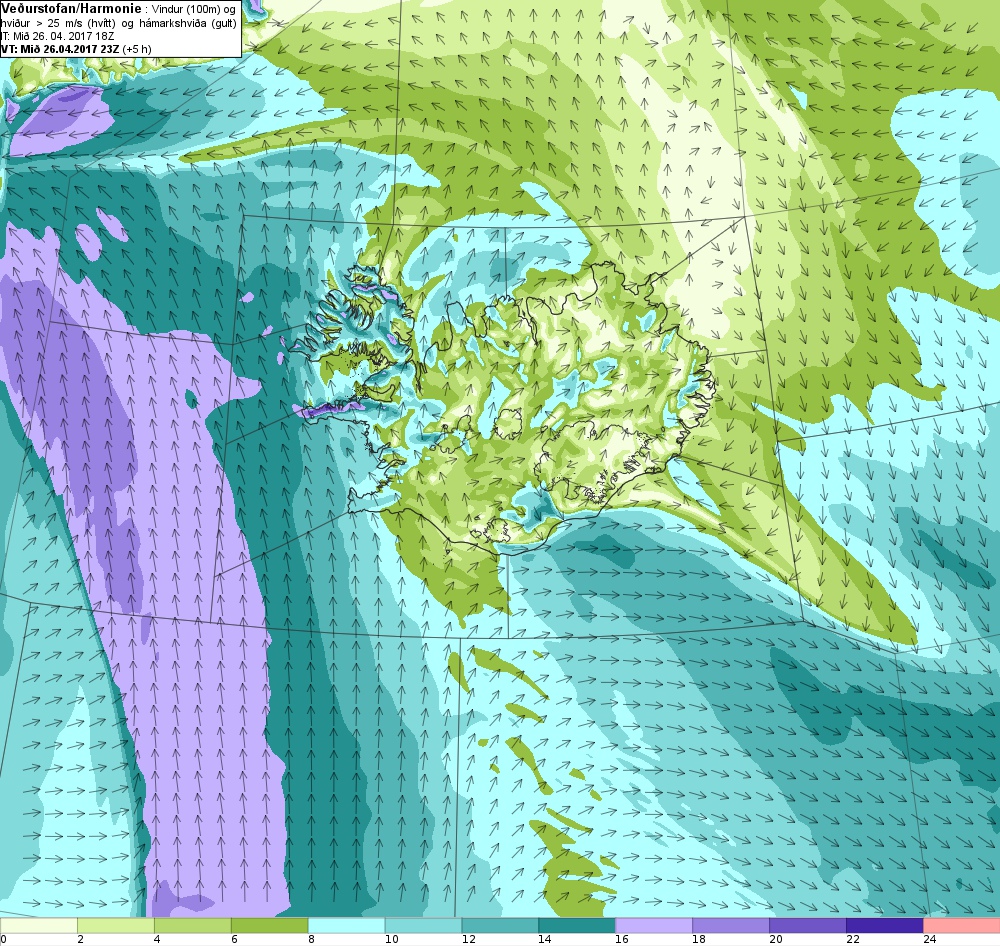Click the legend scale label "22"
This screenshot has width=1000, height=946.
853,939
